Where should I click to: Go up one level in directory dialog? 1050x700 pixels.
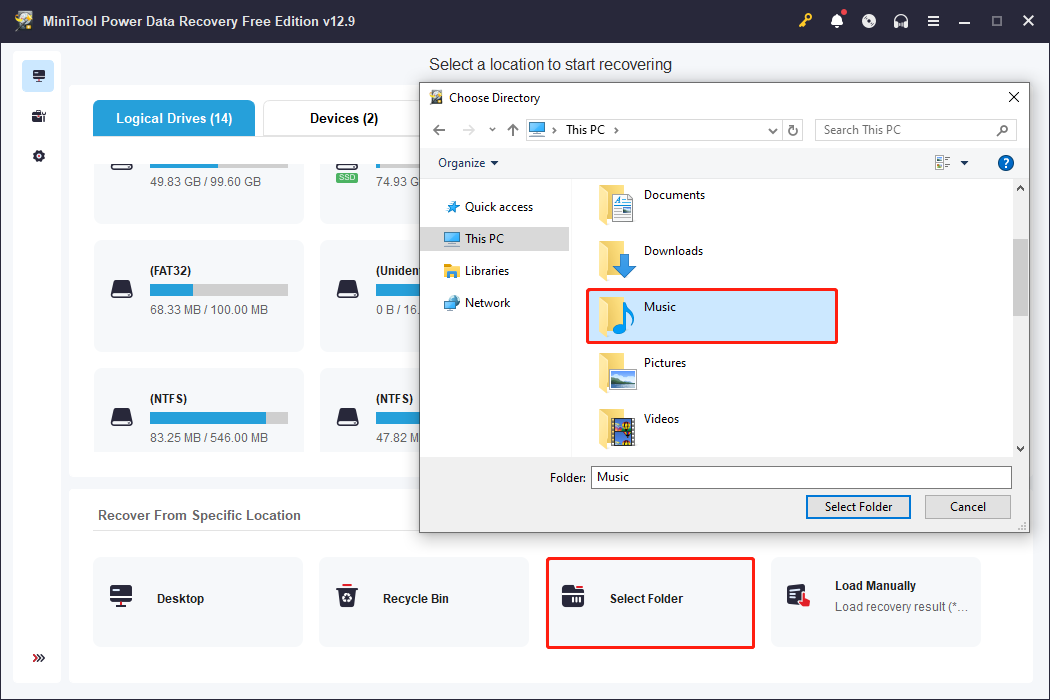(513, 130)
